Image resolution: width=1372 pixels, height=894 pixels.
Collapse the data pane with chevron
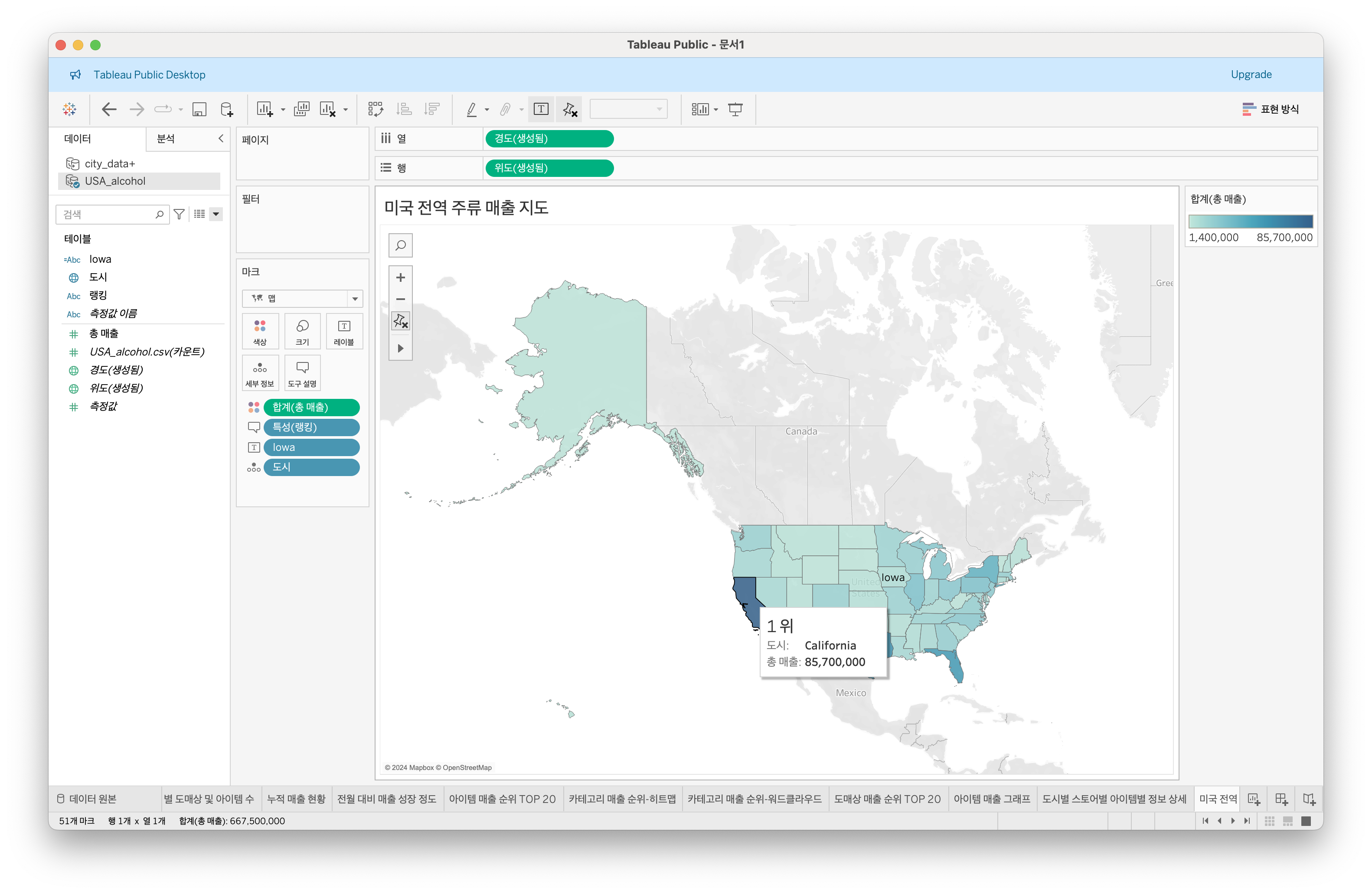221,138
